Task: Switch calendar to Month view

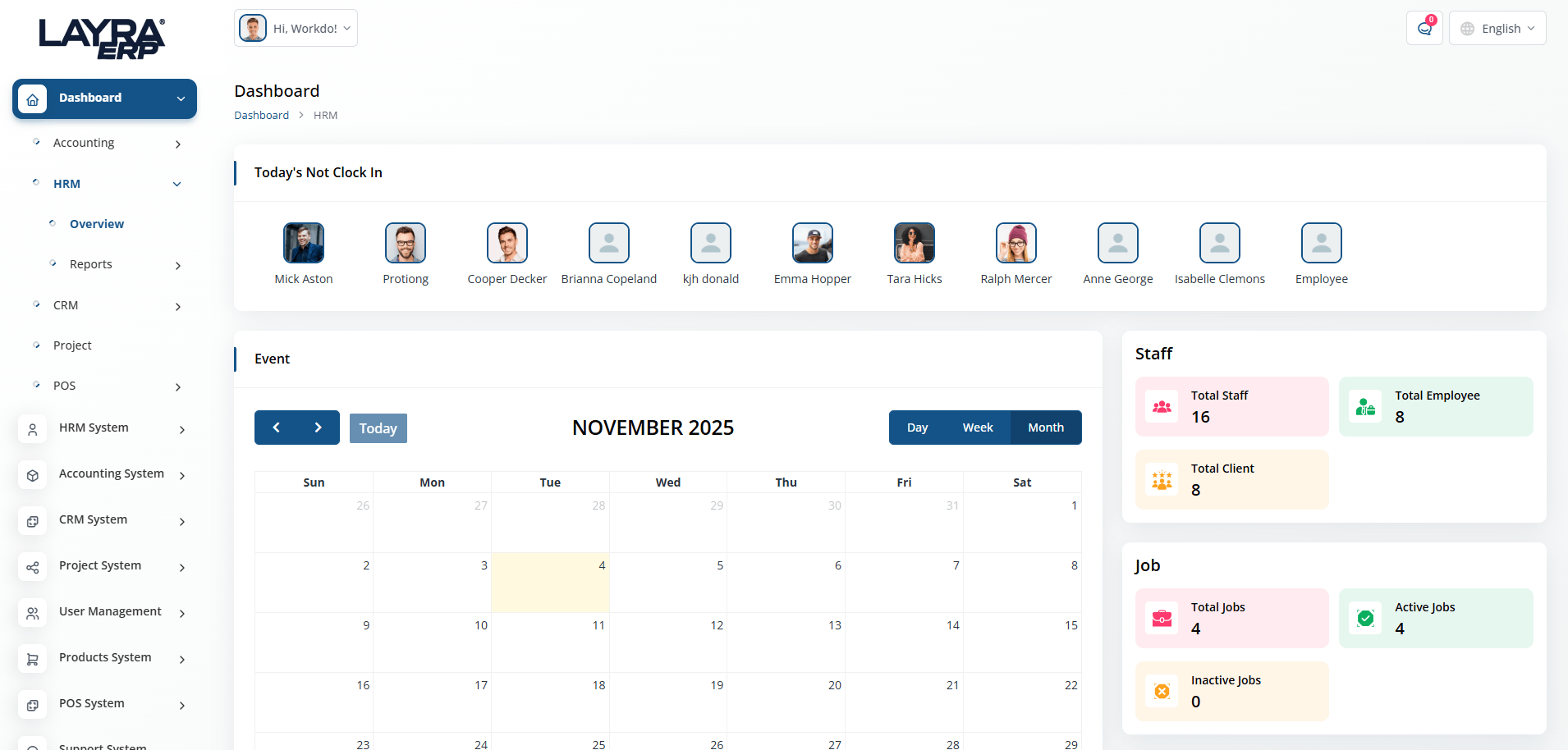Action: click(1046, 428)
